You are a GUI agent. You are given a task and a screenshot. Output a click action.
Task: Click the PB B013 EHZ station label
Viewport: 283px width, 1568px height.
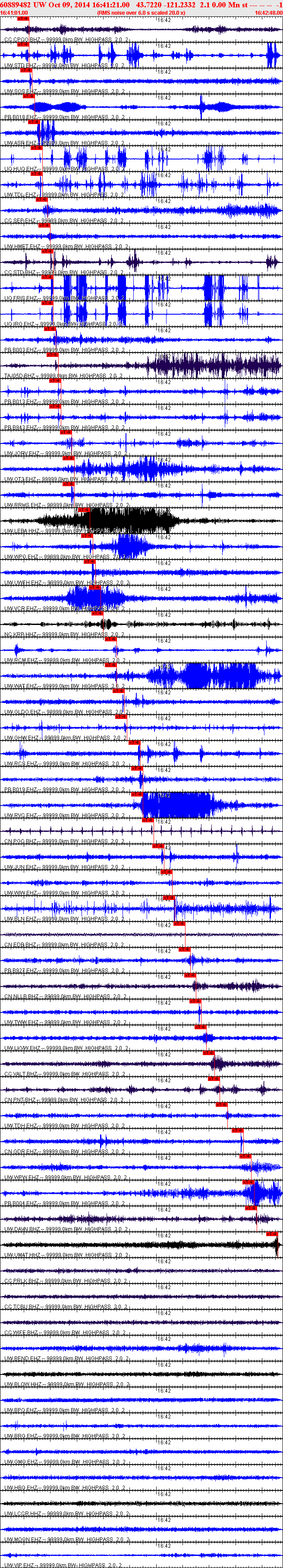(65, 402)
